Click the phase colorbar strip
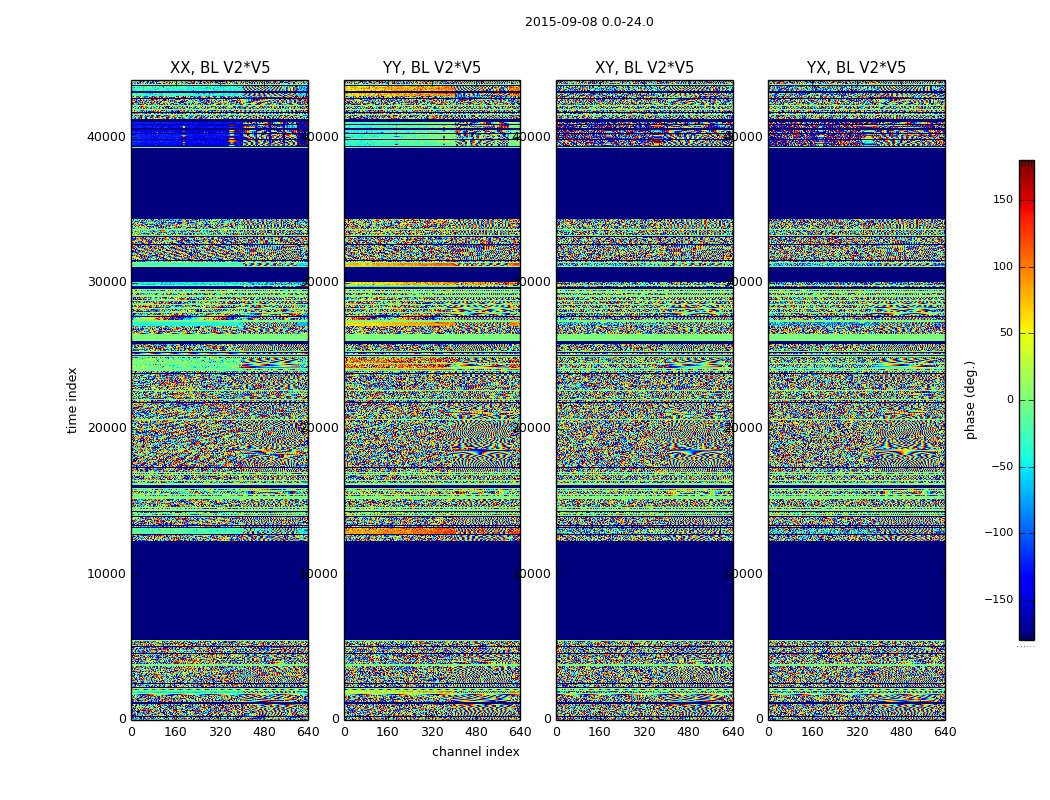The image size is (1050, 800). click(x=1027, y=400)
